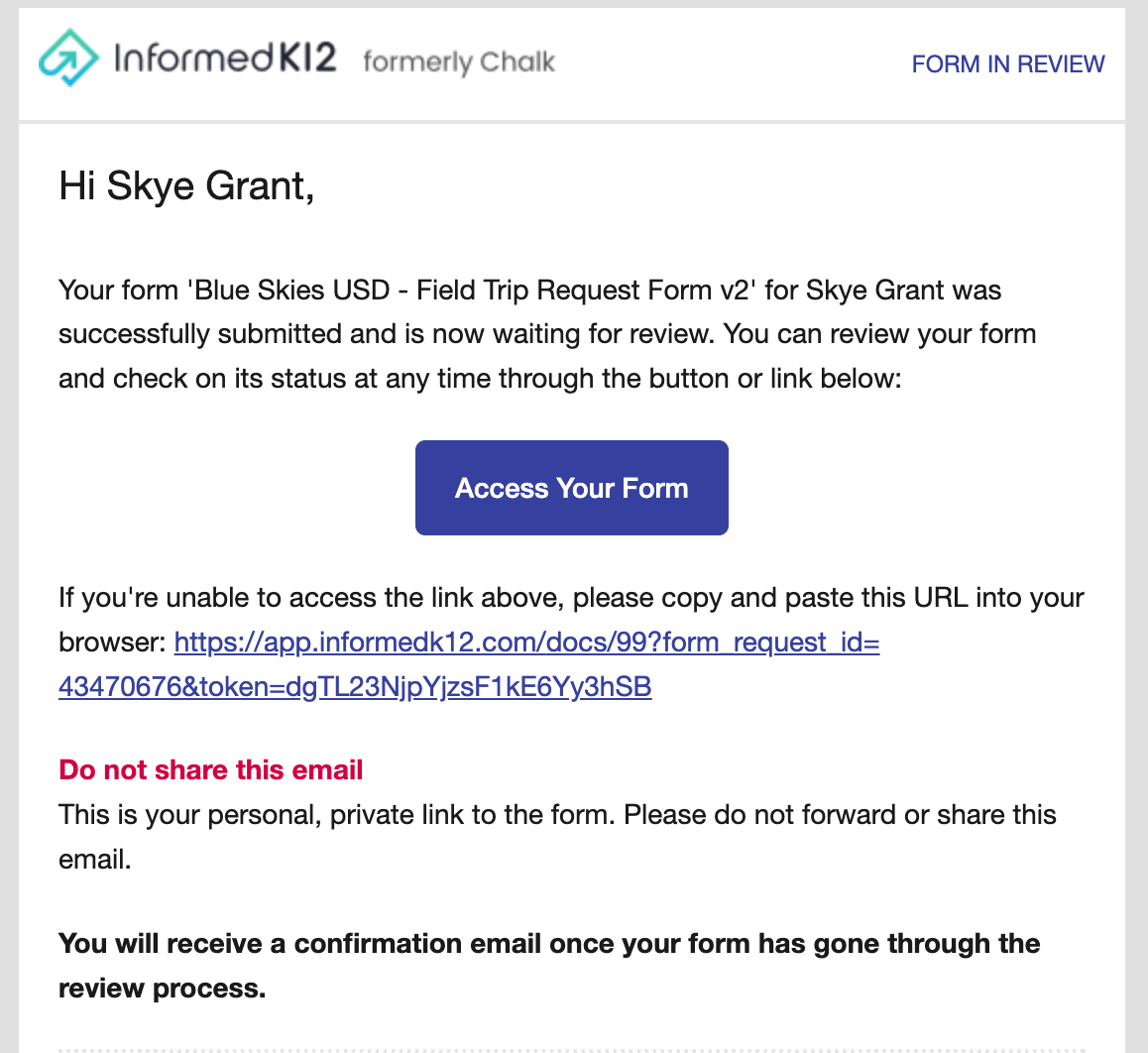Click the dotted divider below the message
This screenshot has width=1148, height=1053.
(571, 1050)
